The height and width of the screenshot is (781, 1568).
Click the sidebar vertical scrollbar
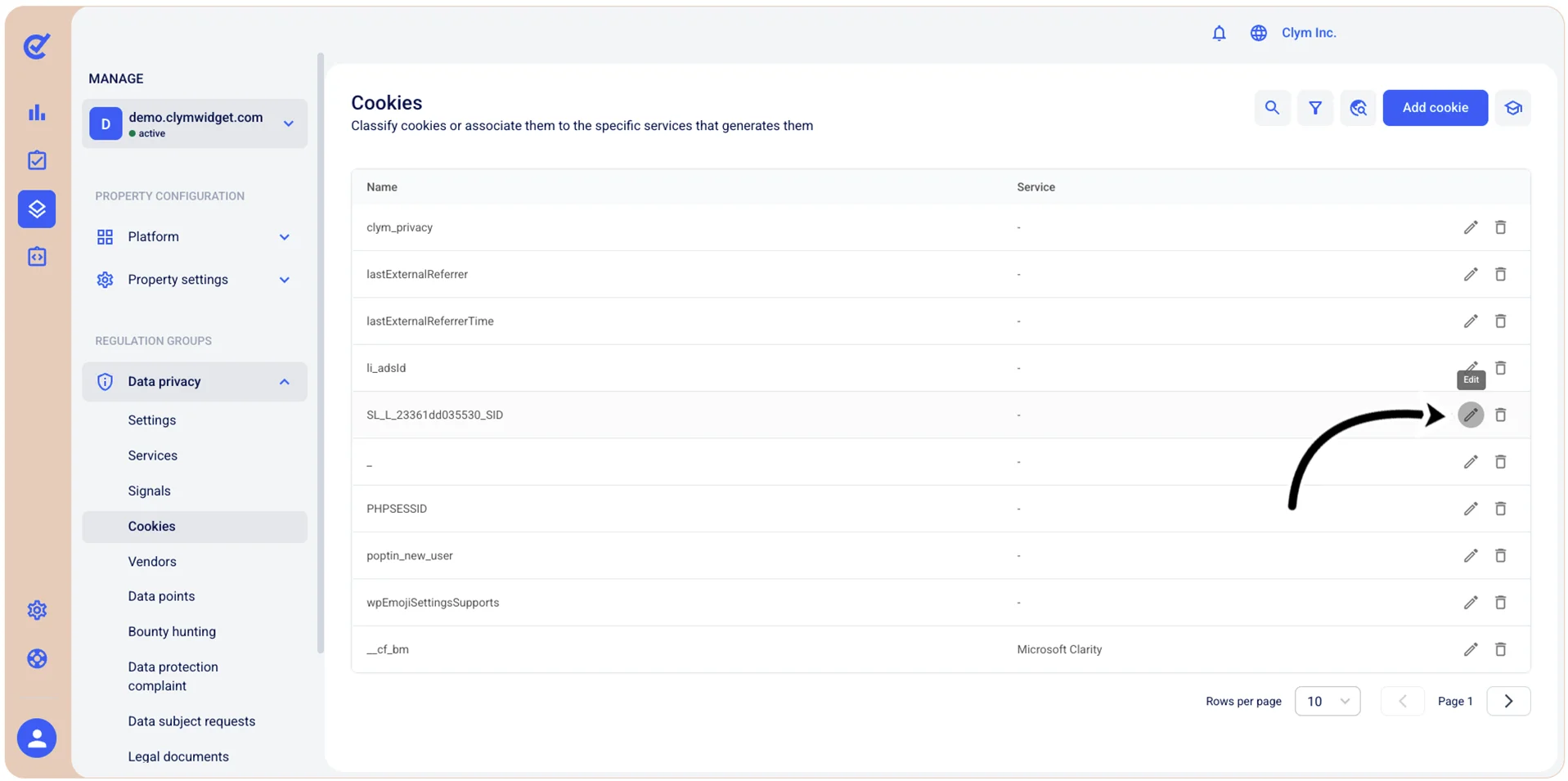pos(321,353)
